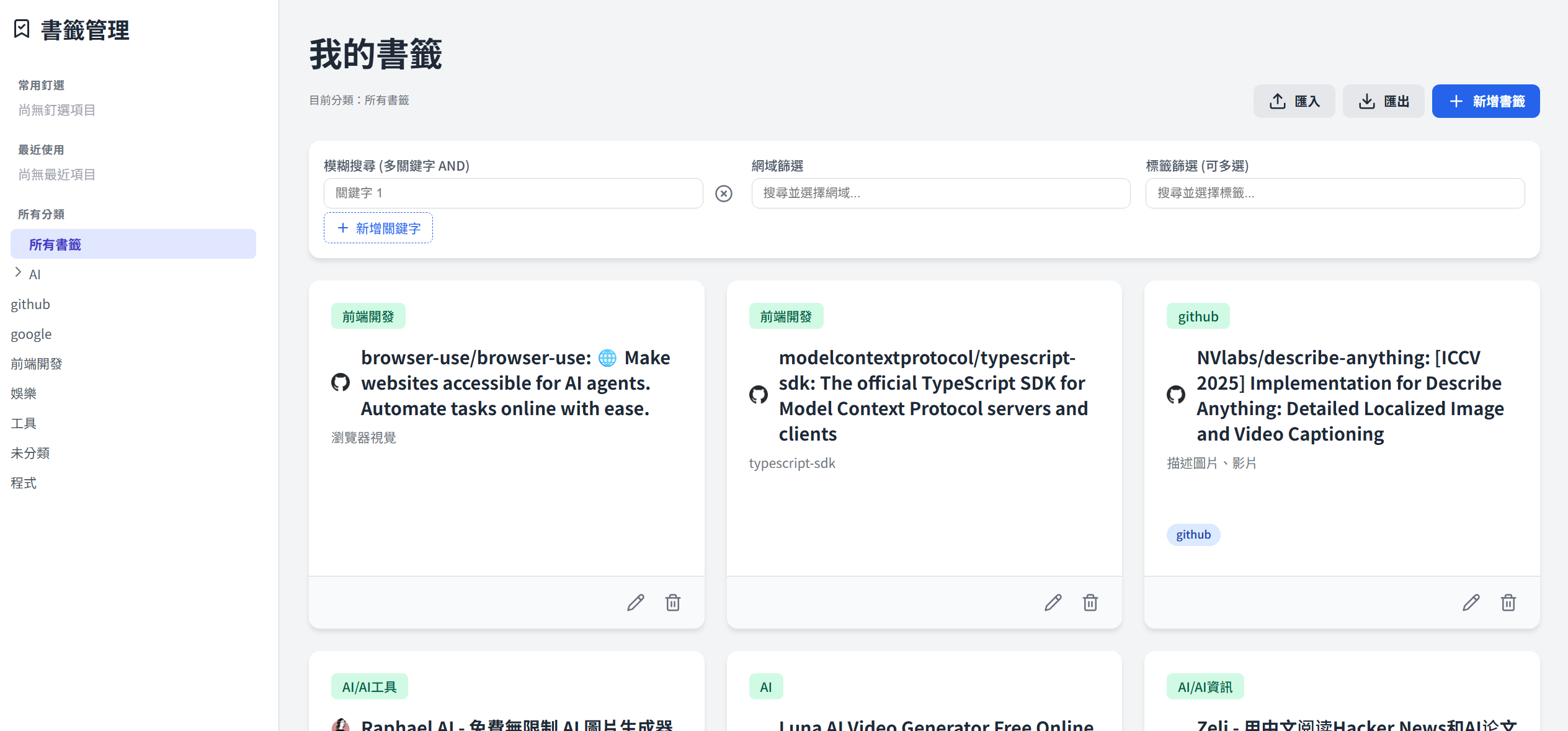Click the 匯入 import button
1568x731 pixels.
click(1294, 101)
